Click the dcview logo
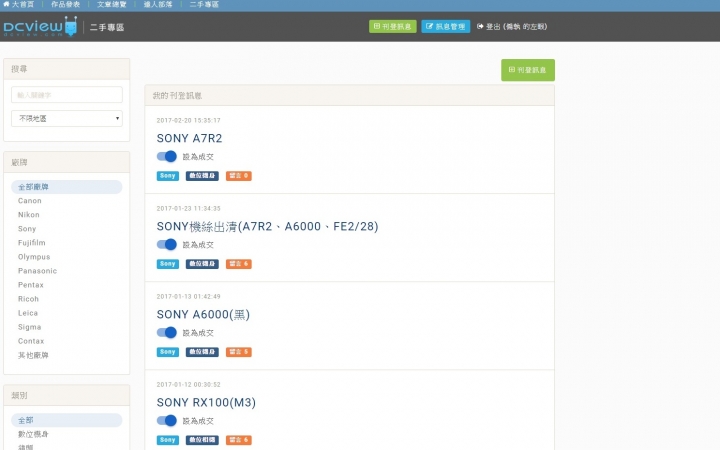The height and width of the screenshot is (450, 720). [40, 27]
